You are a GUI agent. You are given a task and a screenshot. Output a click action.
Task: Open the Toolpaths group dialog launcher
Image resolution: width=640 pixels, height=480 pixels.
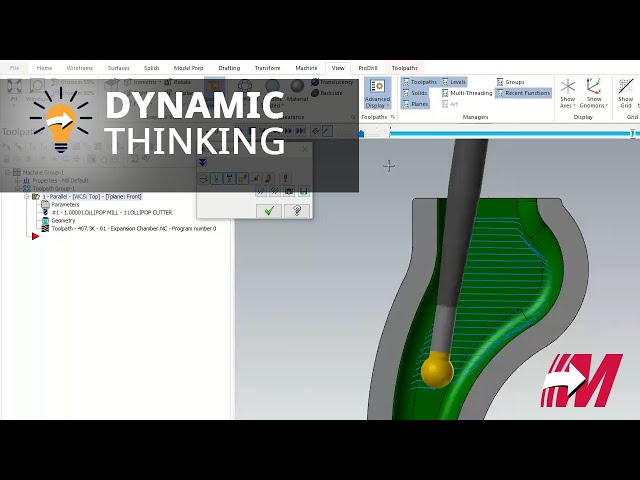point(393,117)
